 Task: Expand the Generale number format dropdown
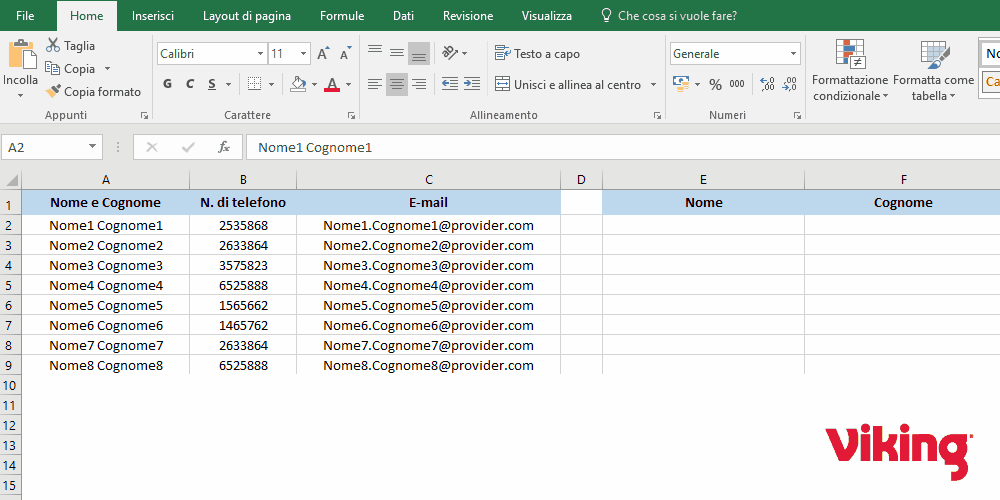click(793, 54)
